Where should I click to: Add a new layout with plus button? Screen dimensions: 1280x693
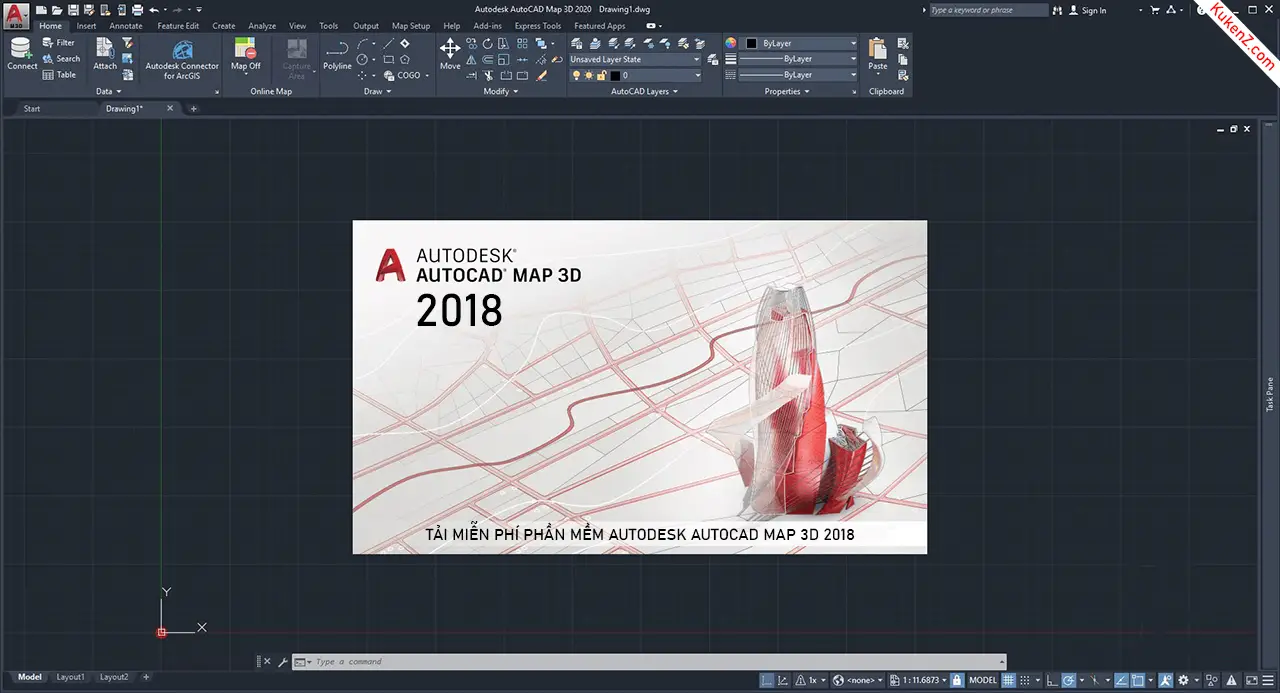point(146,677)
